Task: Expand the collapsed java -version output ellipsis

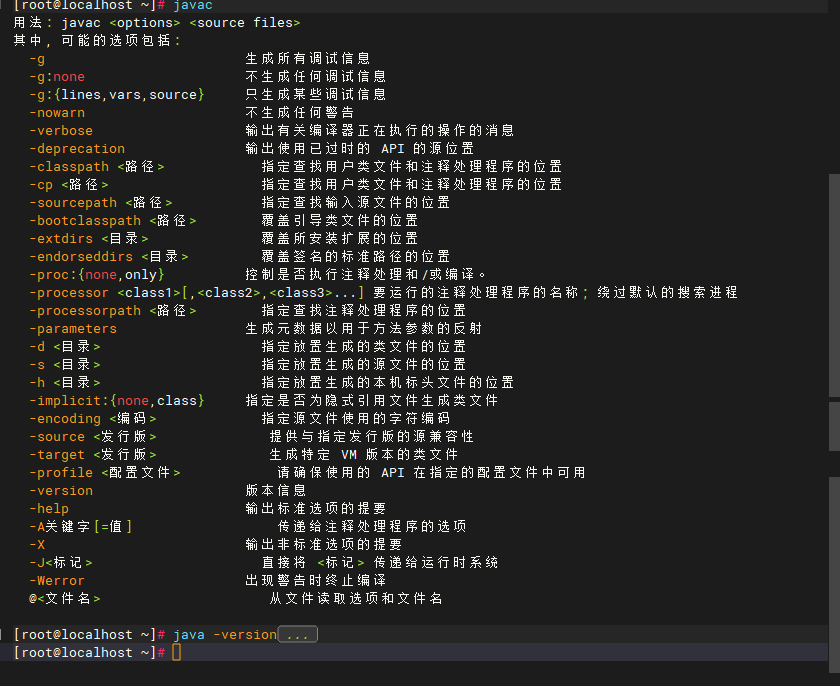Action: coord(297,635)
